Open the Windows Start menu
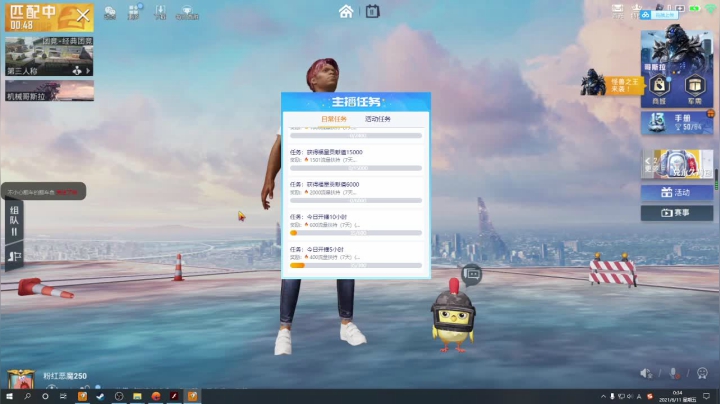The height and width of the screenshot is (404, 720). click(9, 396)
